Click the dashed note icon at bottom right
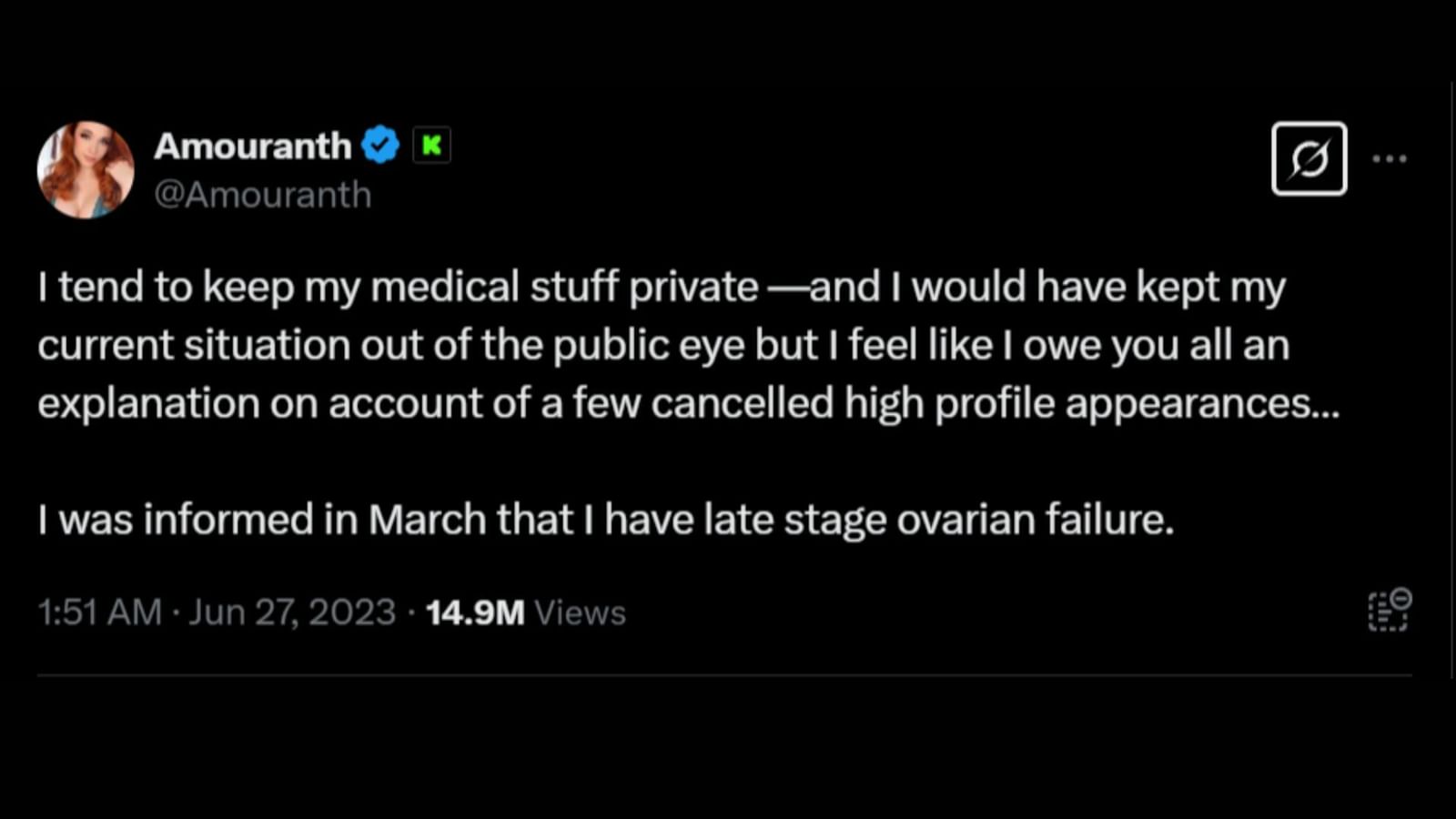 [x=1389, y=610]
